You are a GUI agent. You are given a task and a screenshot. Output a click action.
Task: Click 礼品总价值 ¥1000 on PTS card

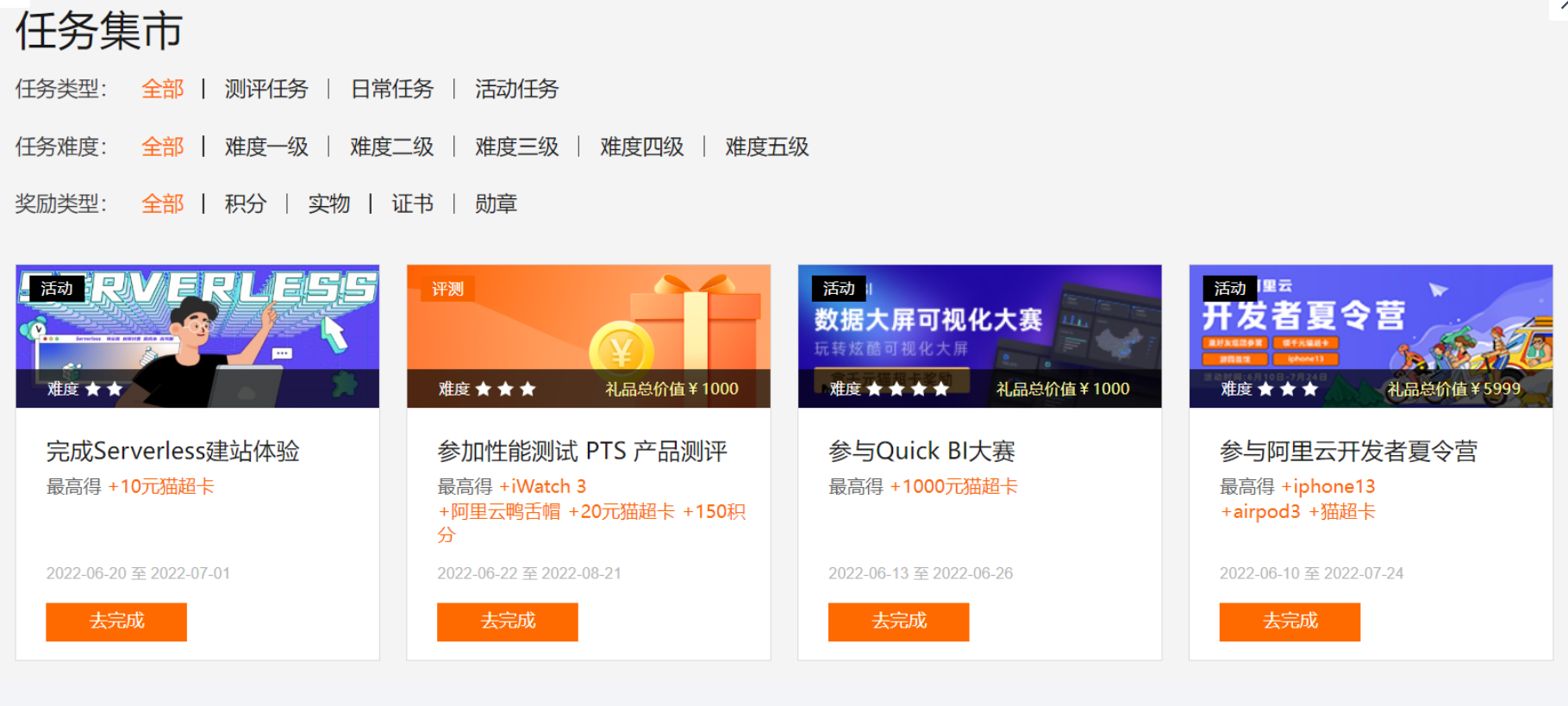click(x=672, y=390)
